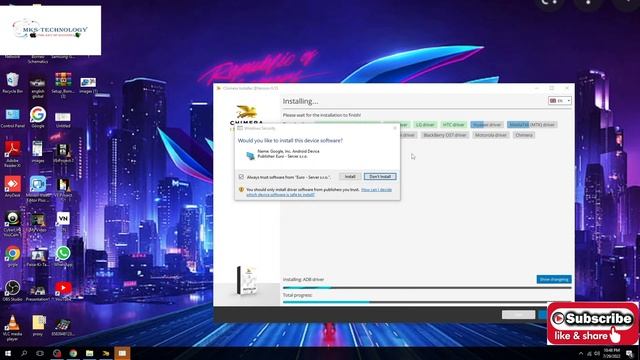Open the EN language dropdown in the installer
640x360 pixels.
(x=560, y=100)
